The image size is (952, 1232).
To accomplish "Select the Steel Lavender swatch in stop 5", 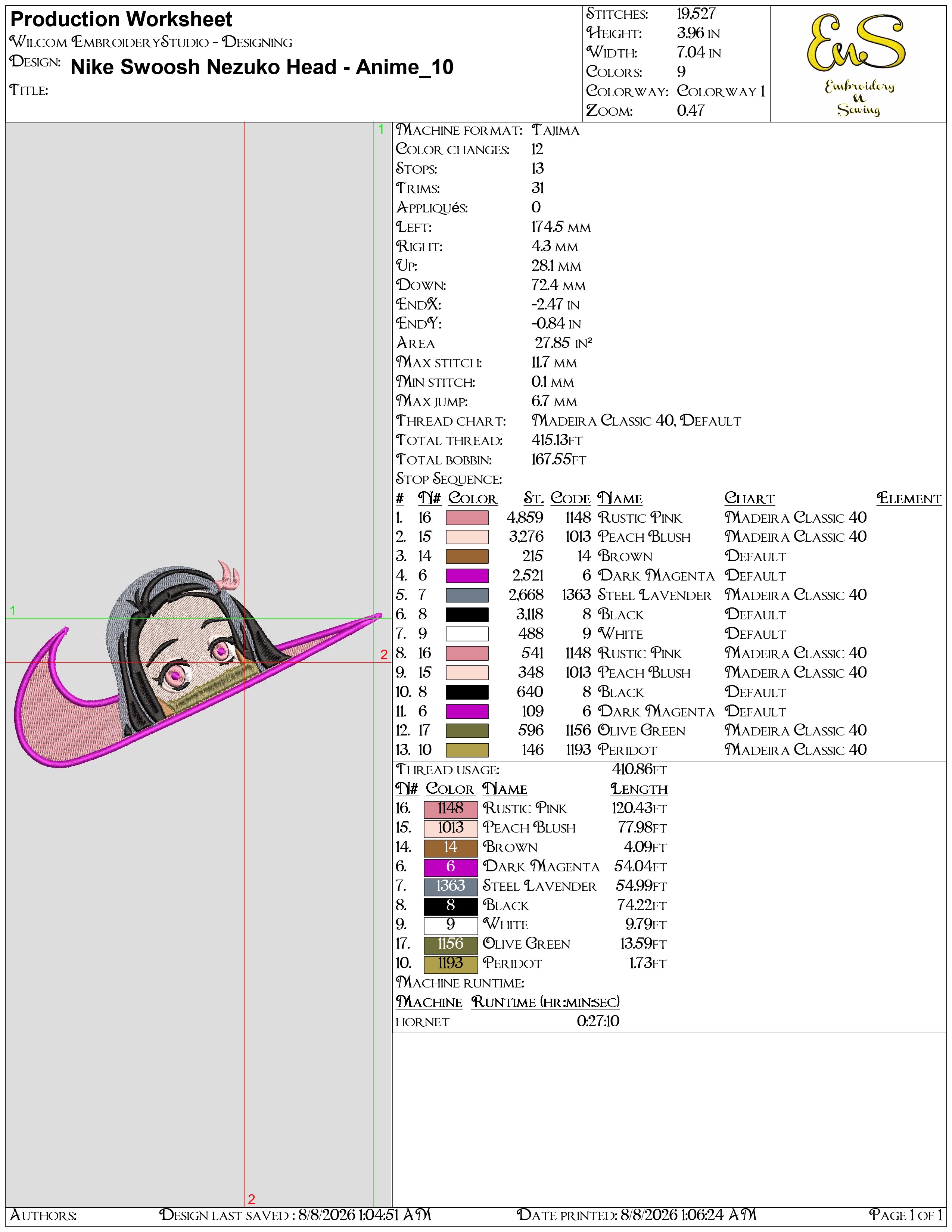I will pos(467,595).
